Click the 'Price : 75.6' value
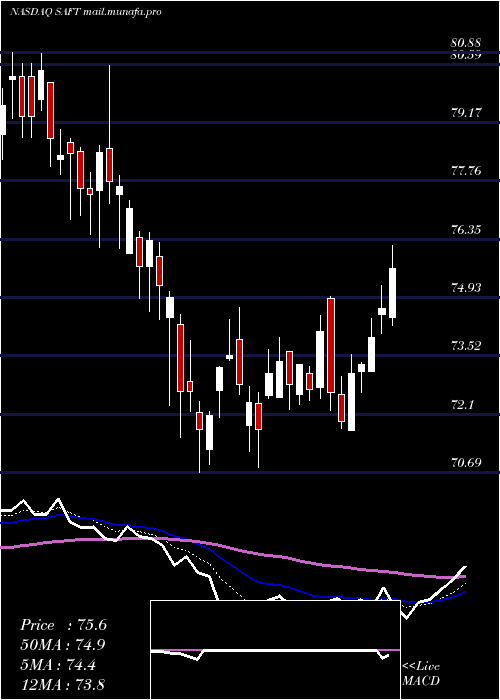The height and width of the screenshot is (700, 500). point(63,625)
